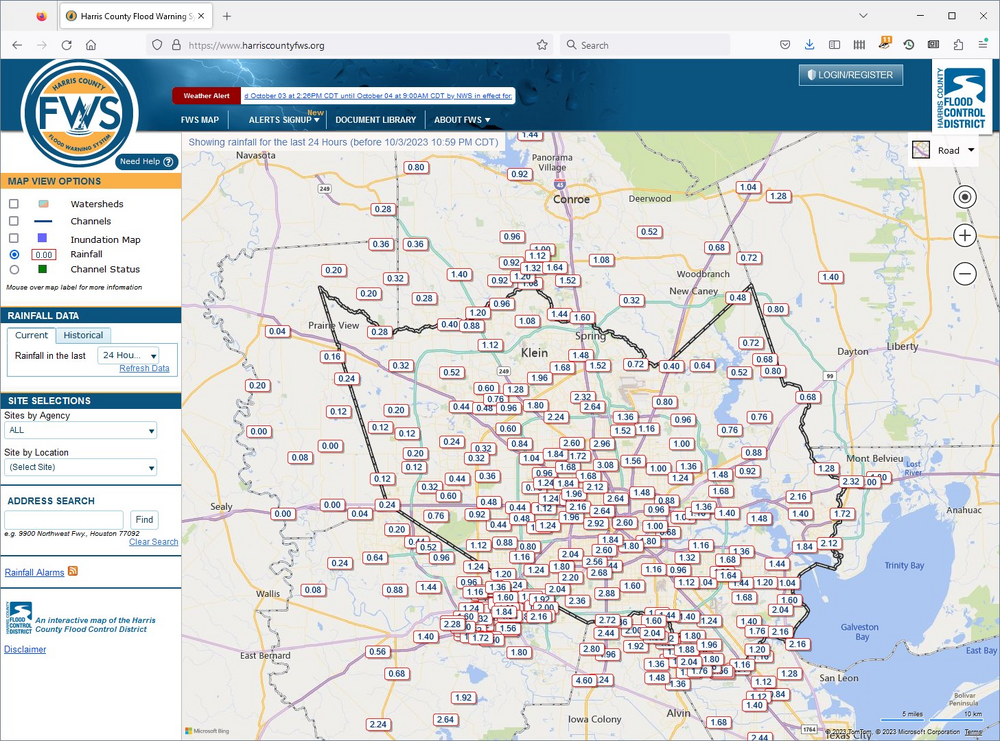Expand the Sites by Agency dropdown
Screen dimensions: 1000x741
coord(81,431)
